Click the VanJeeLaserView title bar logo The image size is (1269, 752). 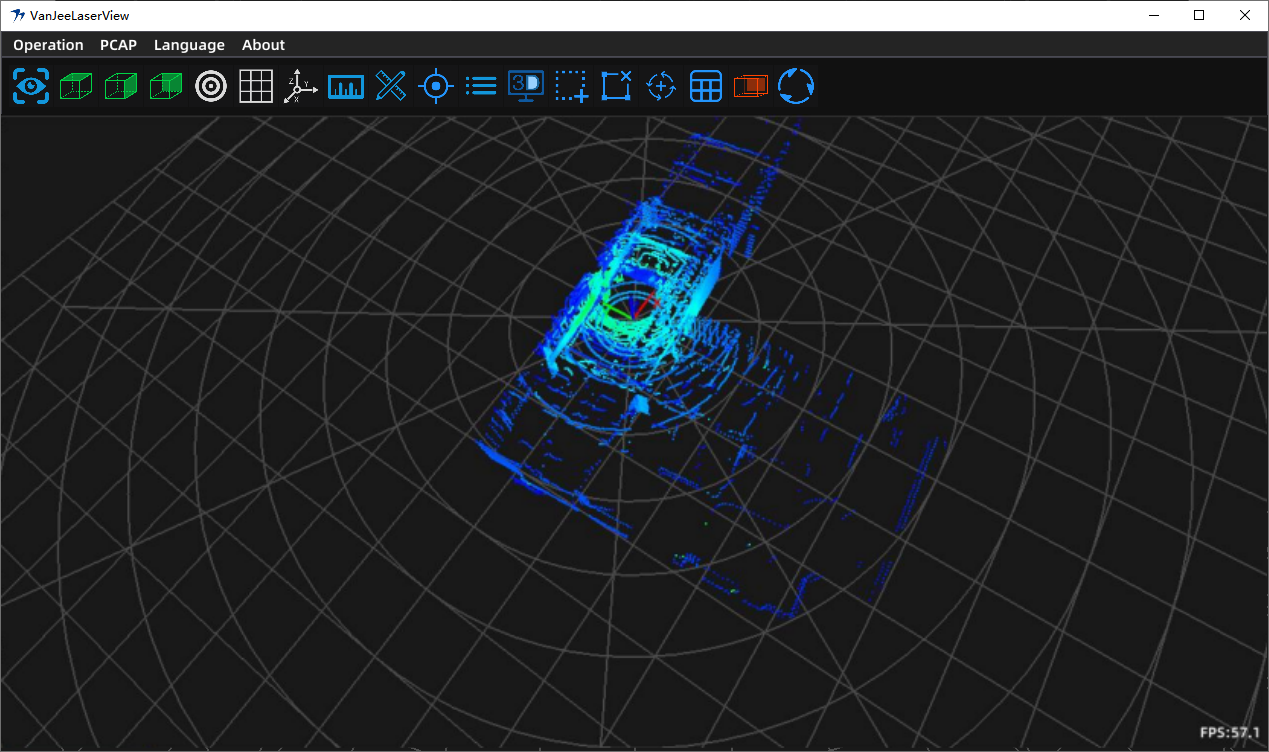(x=18, y=15)
